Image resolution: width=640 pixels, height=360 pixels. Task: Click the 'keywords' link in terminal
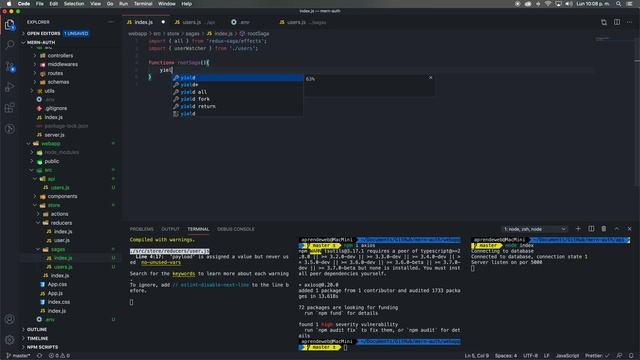(183, 273)
